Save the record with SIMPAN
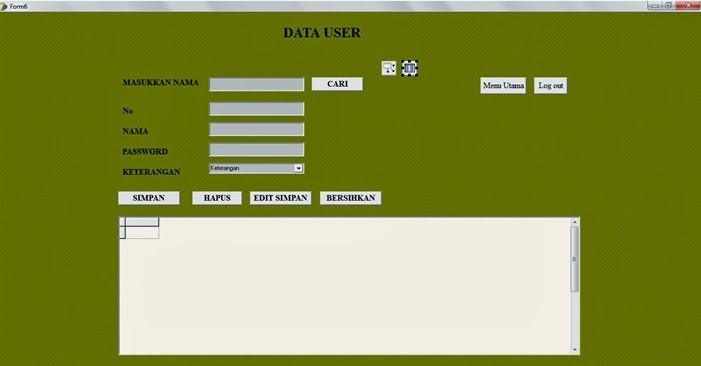 point(149,198)
